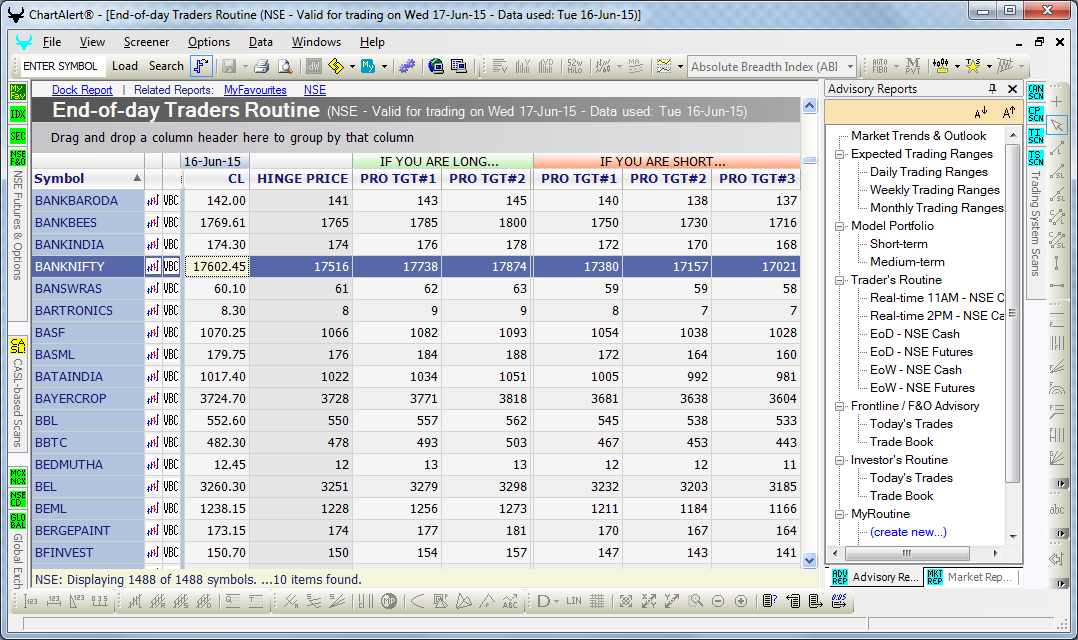This screenshot has height=640, width=1078.
Task: Open the NSE related report link
Action: coord(315,90)
